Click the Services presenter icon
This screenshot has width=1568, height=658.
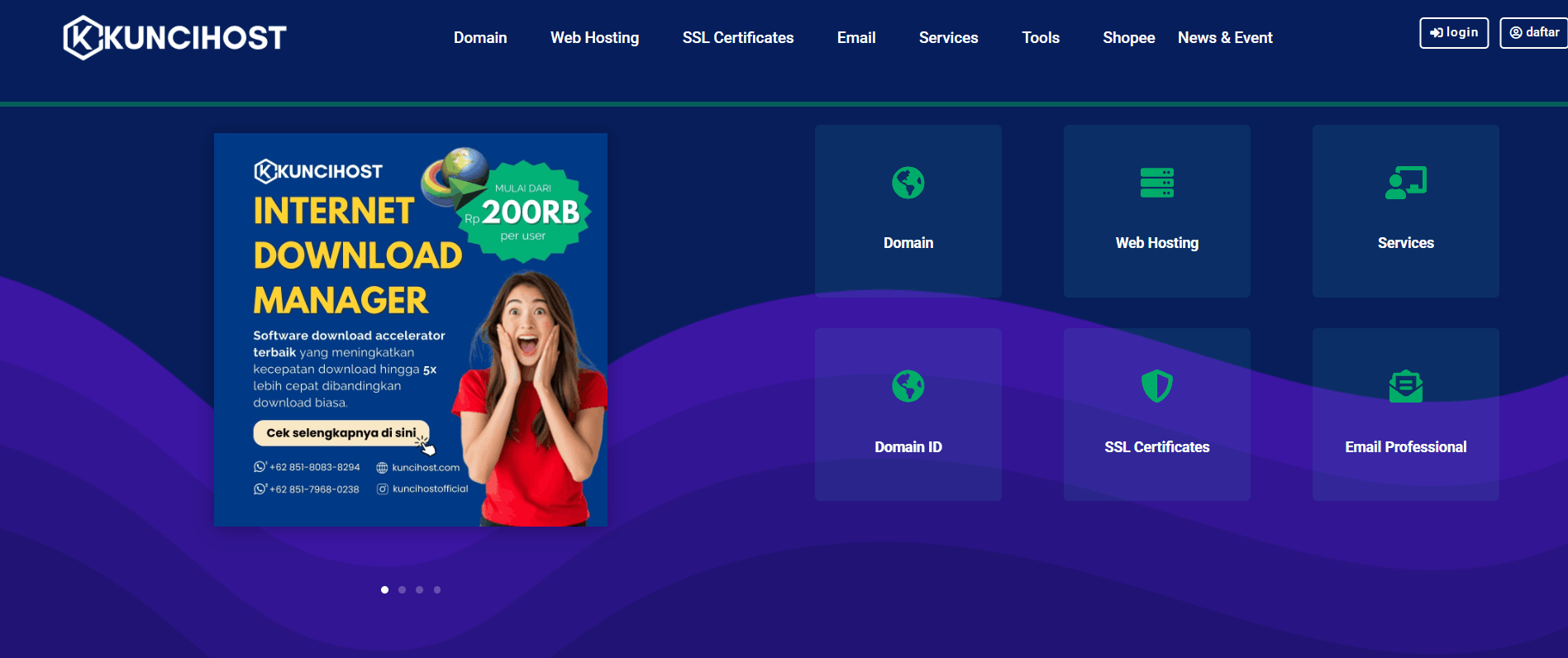(1405, 183)
